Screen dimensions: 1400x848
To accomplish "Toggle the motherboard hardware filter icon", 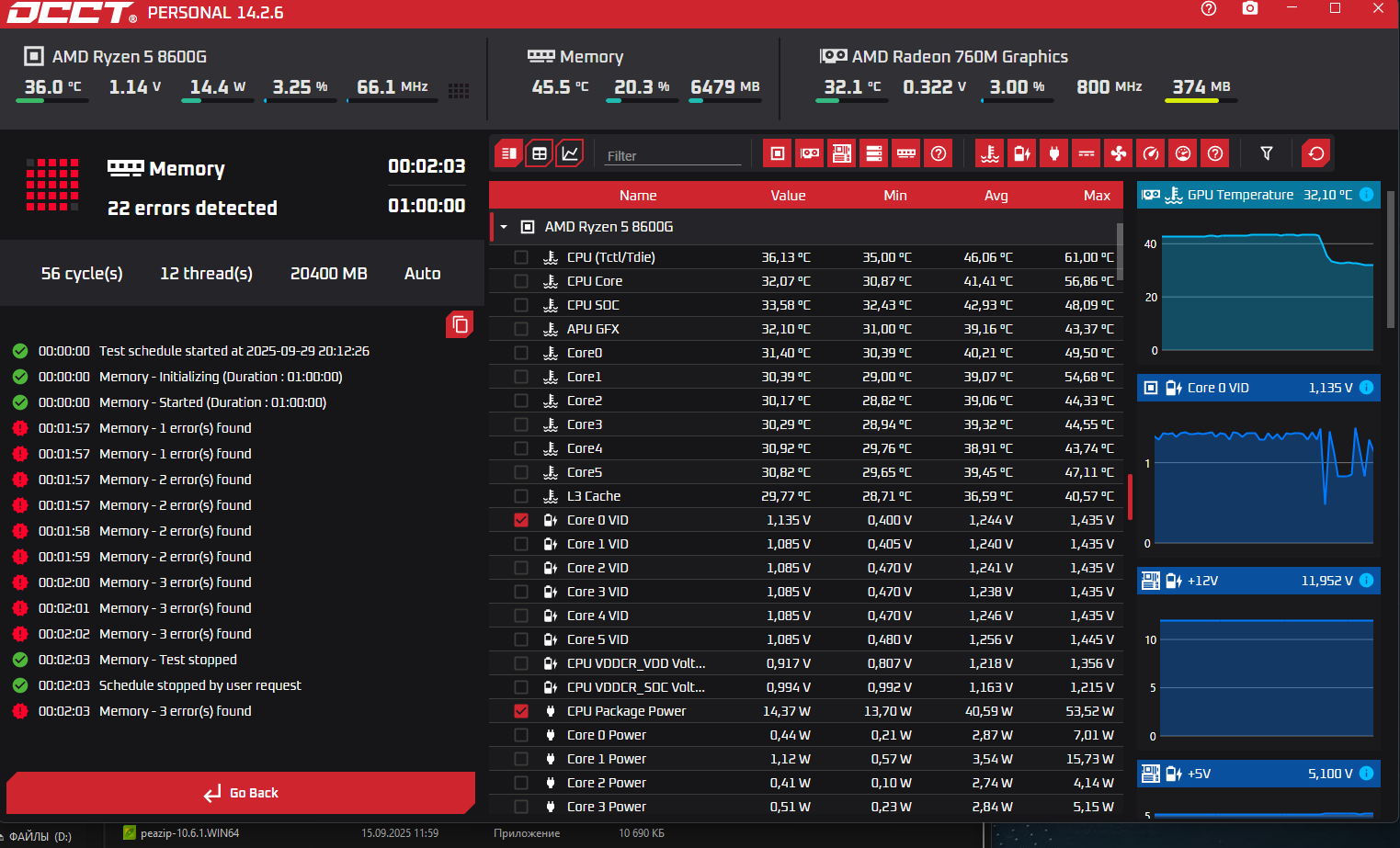I will click(841, 153).
